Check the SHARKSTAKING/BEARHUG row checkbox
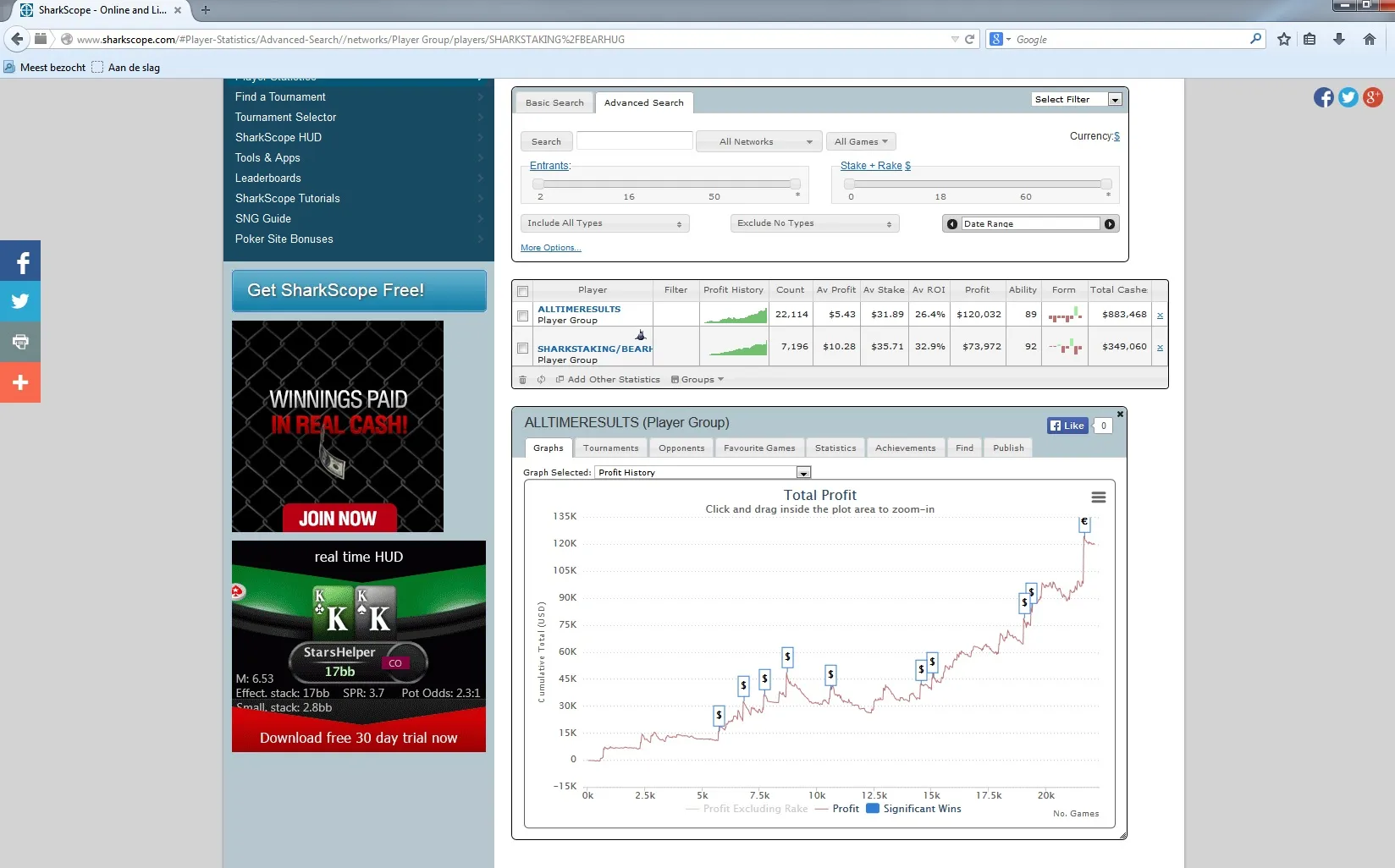 point(523,348)
